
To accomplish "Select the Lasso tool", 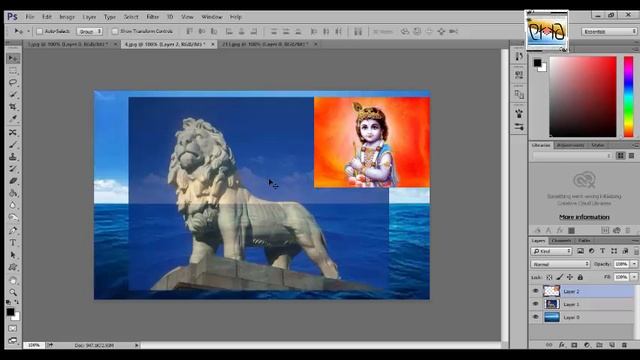I will [13, 82].
